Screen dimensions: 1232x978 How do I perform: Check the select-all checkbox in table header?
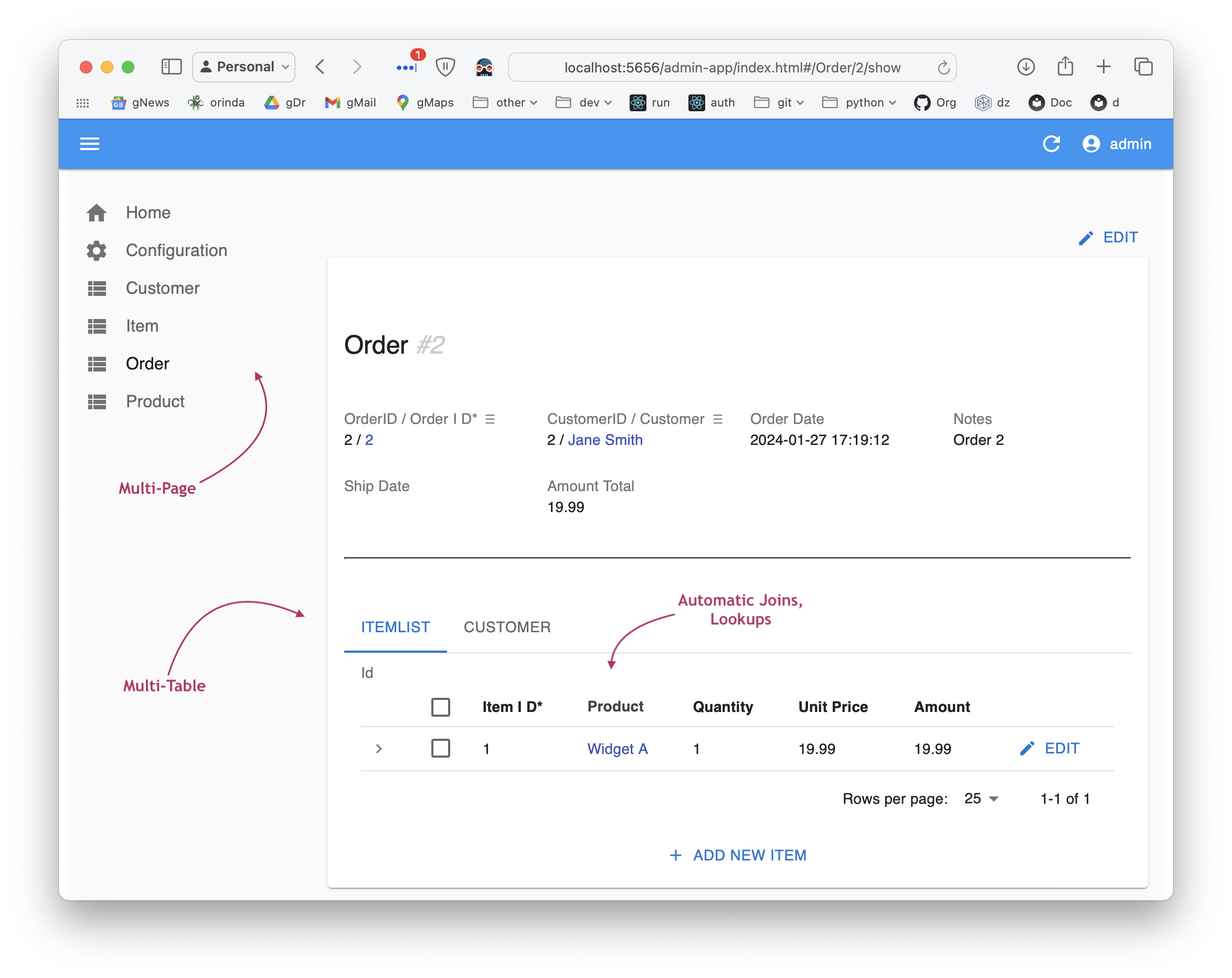click(x=441, y=707)
